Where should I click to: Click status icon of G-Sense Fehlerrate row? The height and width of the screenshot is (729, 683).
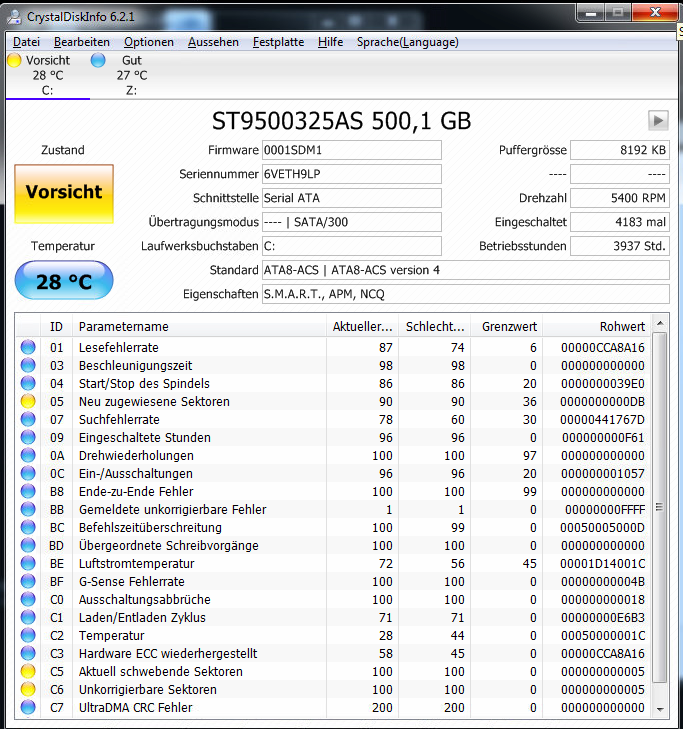tap(28, 581)
